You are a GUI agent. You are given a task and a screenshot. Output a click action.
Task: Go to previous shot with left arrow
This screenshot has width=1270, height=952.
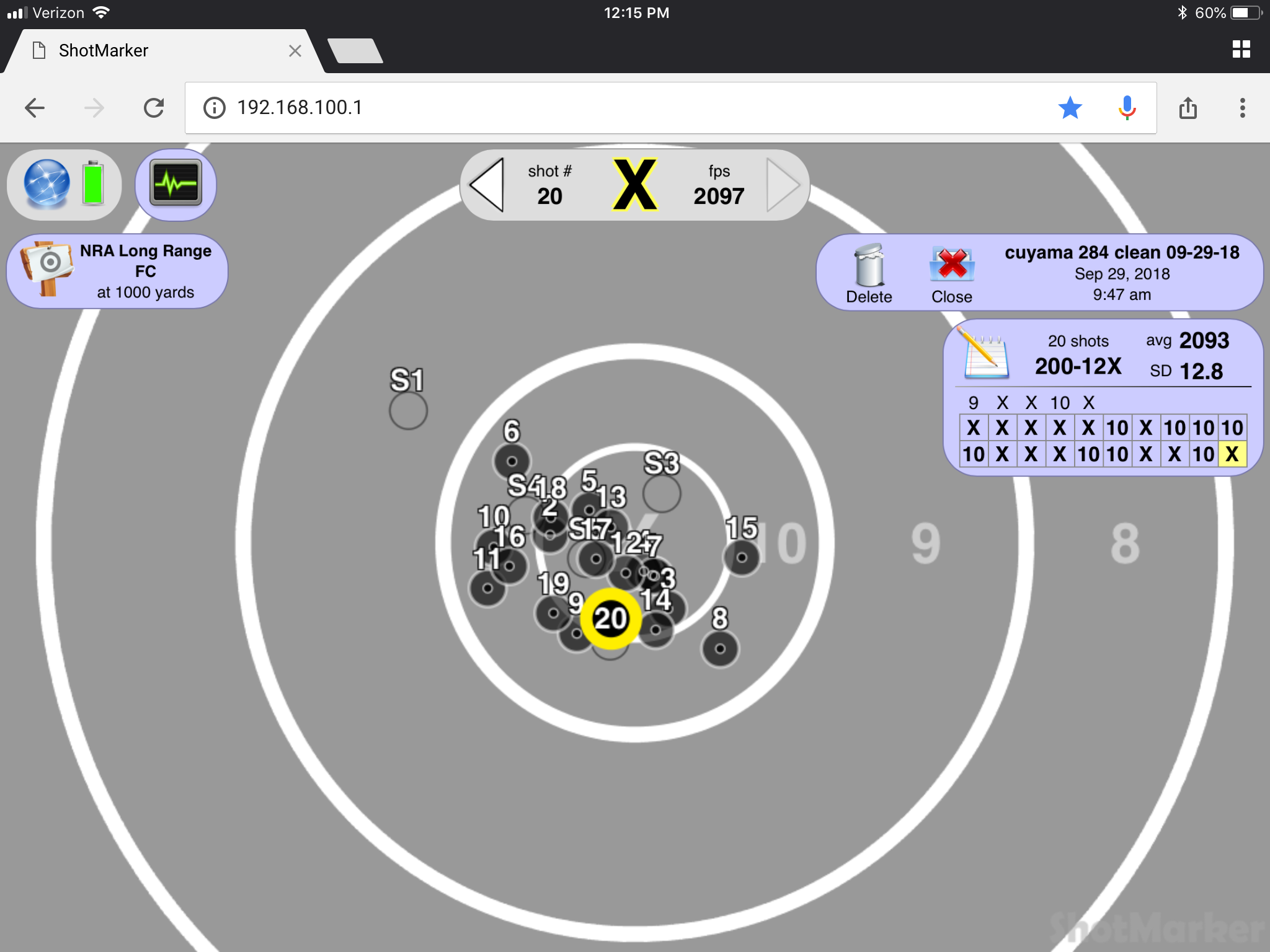coord(487,185)
